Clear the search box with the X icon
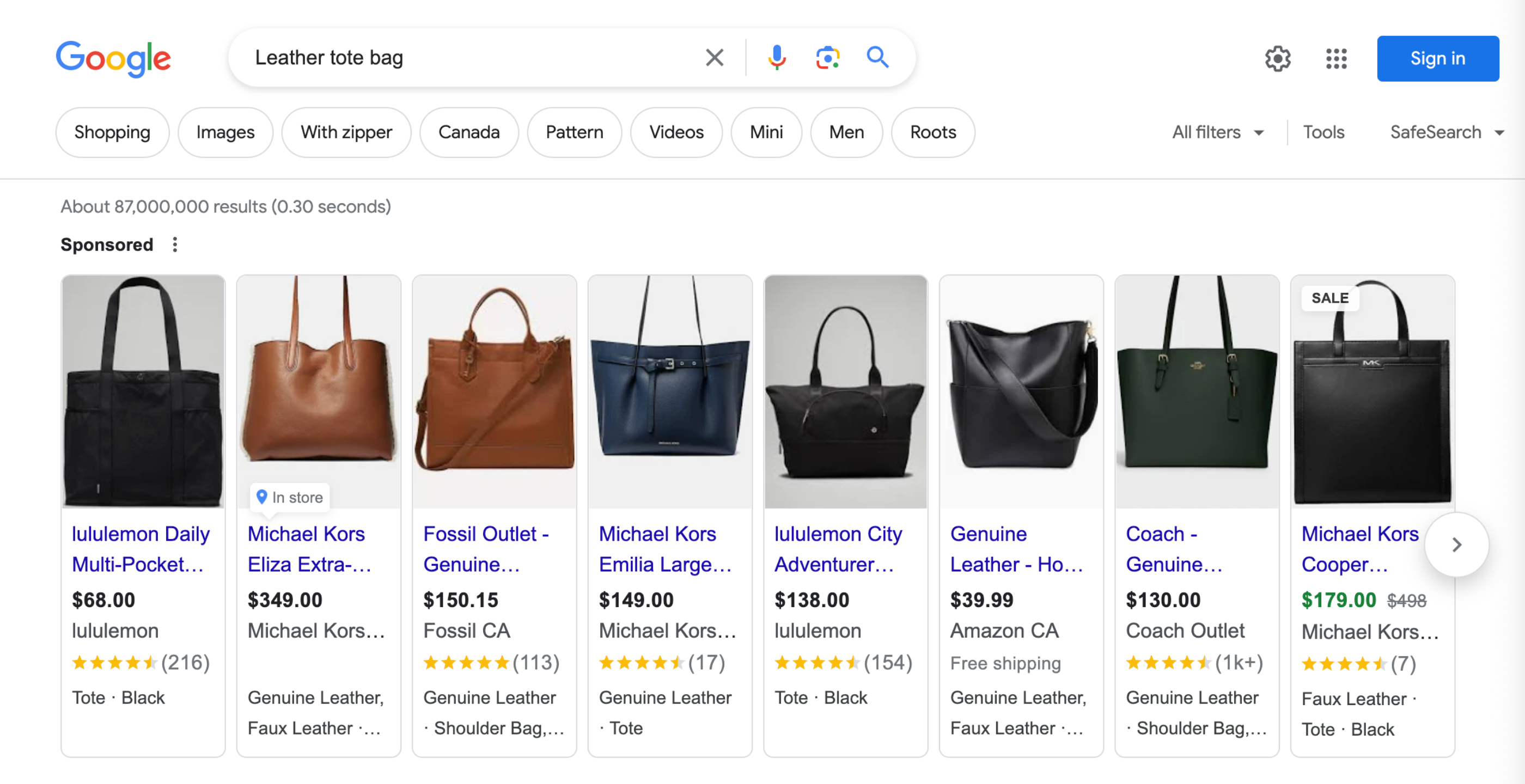 tap(715, 57)
